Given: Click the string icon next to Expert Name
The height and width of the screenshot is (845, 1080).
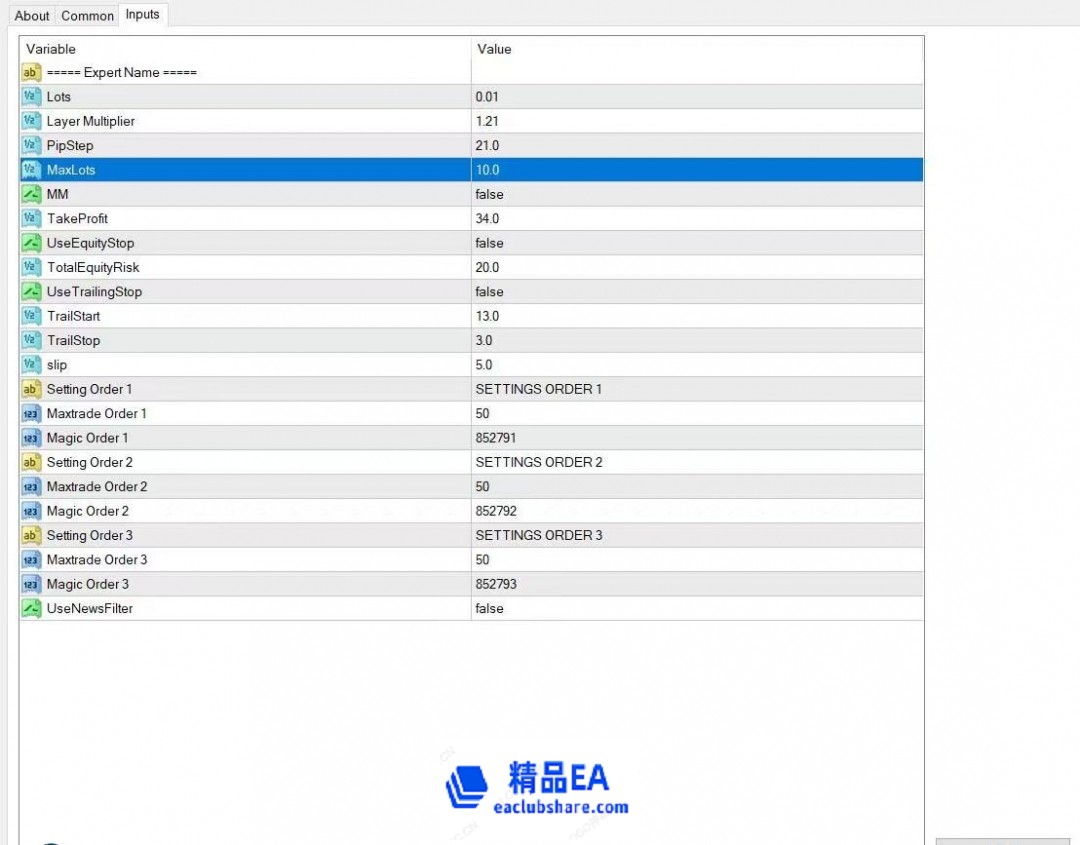Looking at the screenshot, I should tap(31, 73).
